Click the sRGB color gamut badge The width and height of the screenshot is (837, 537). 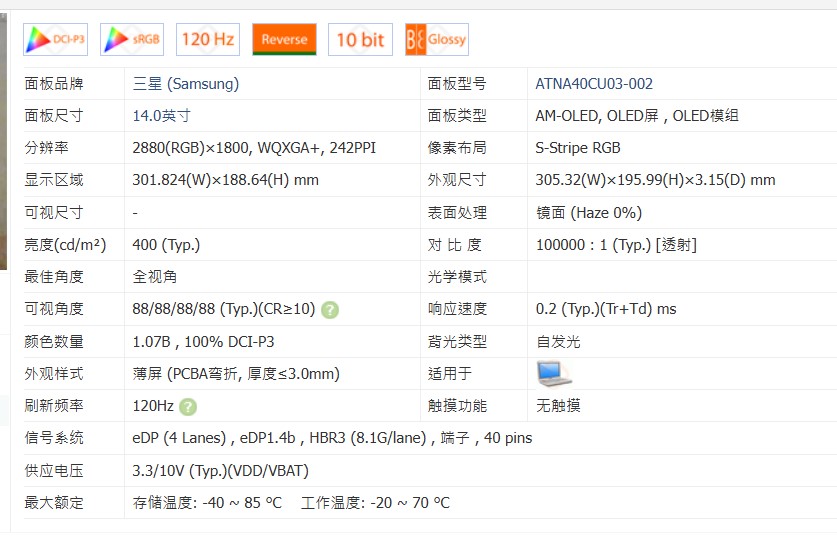[132, 40]
